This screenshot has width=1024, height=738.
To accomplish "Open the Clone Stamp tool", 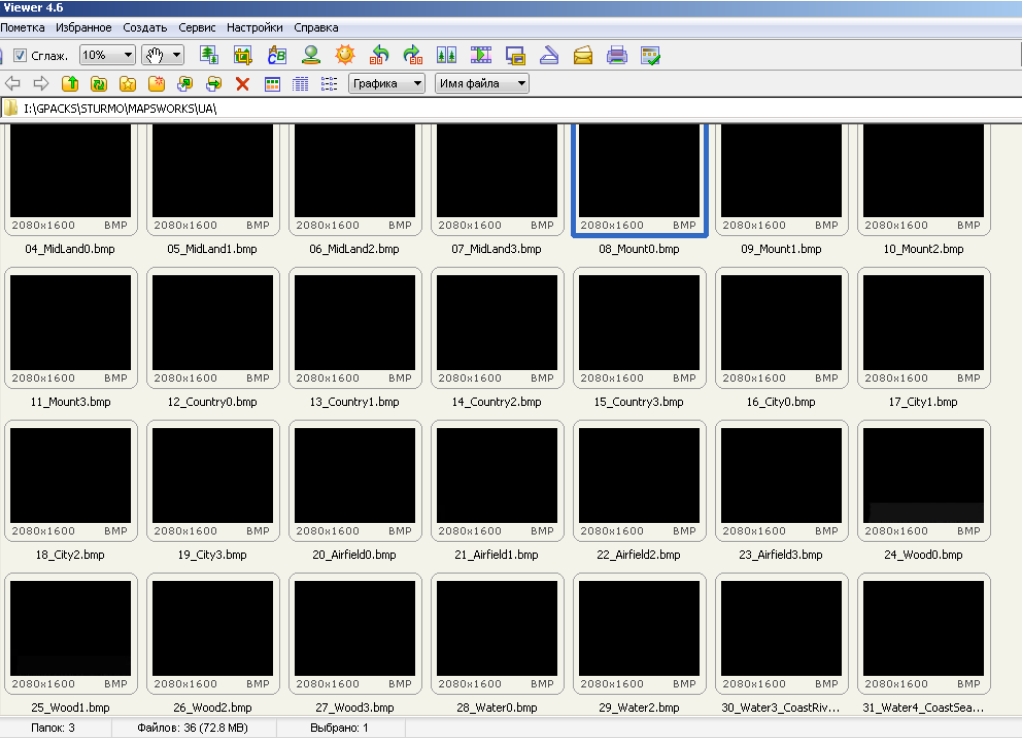I will click(311, 56).
